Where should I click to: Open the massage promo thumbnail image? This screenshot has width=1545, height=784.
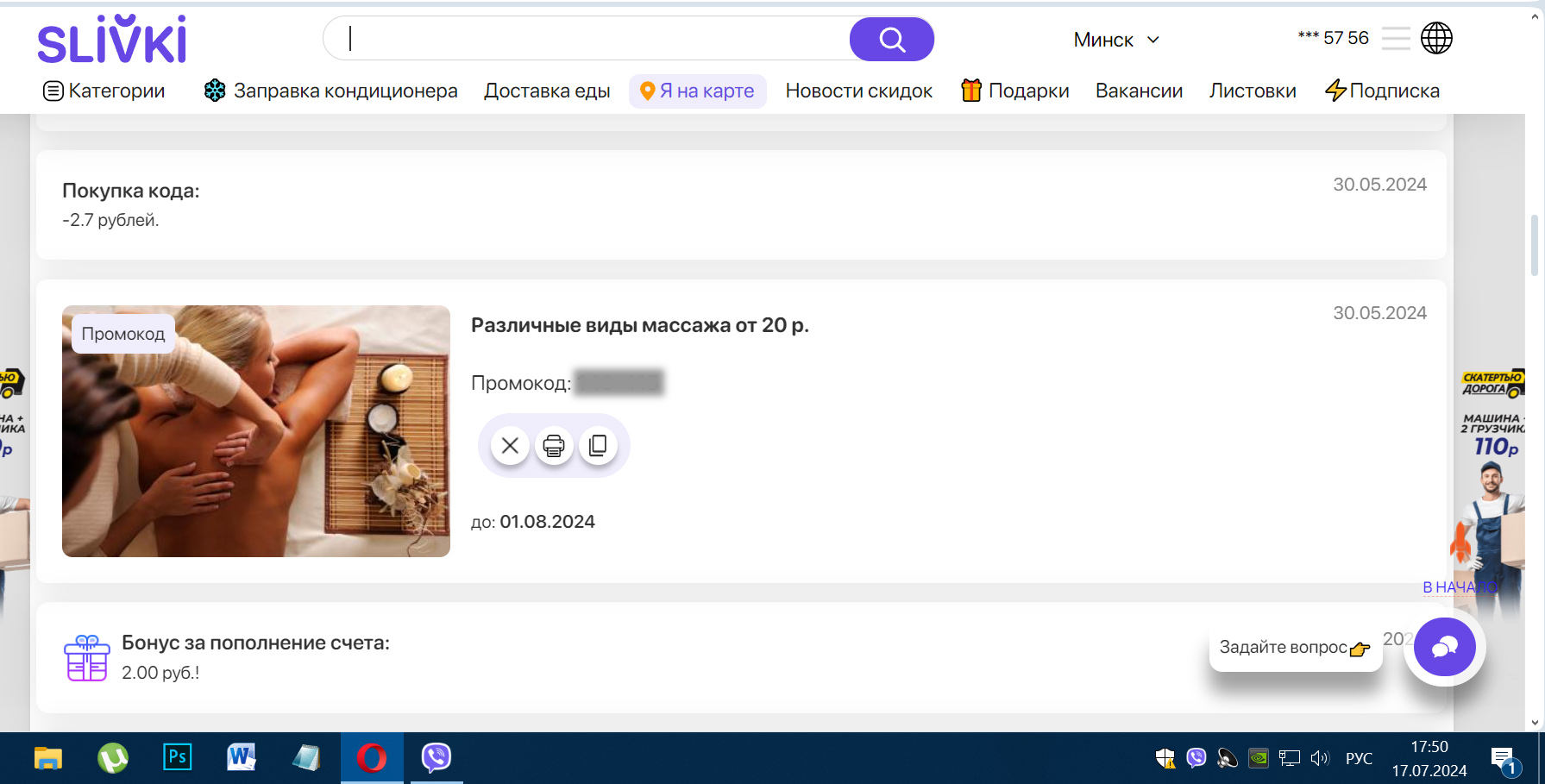tap(256, 431)
